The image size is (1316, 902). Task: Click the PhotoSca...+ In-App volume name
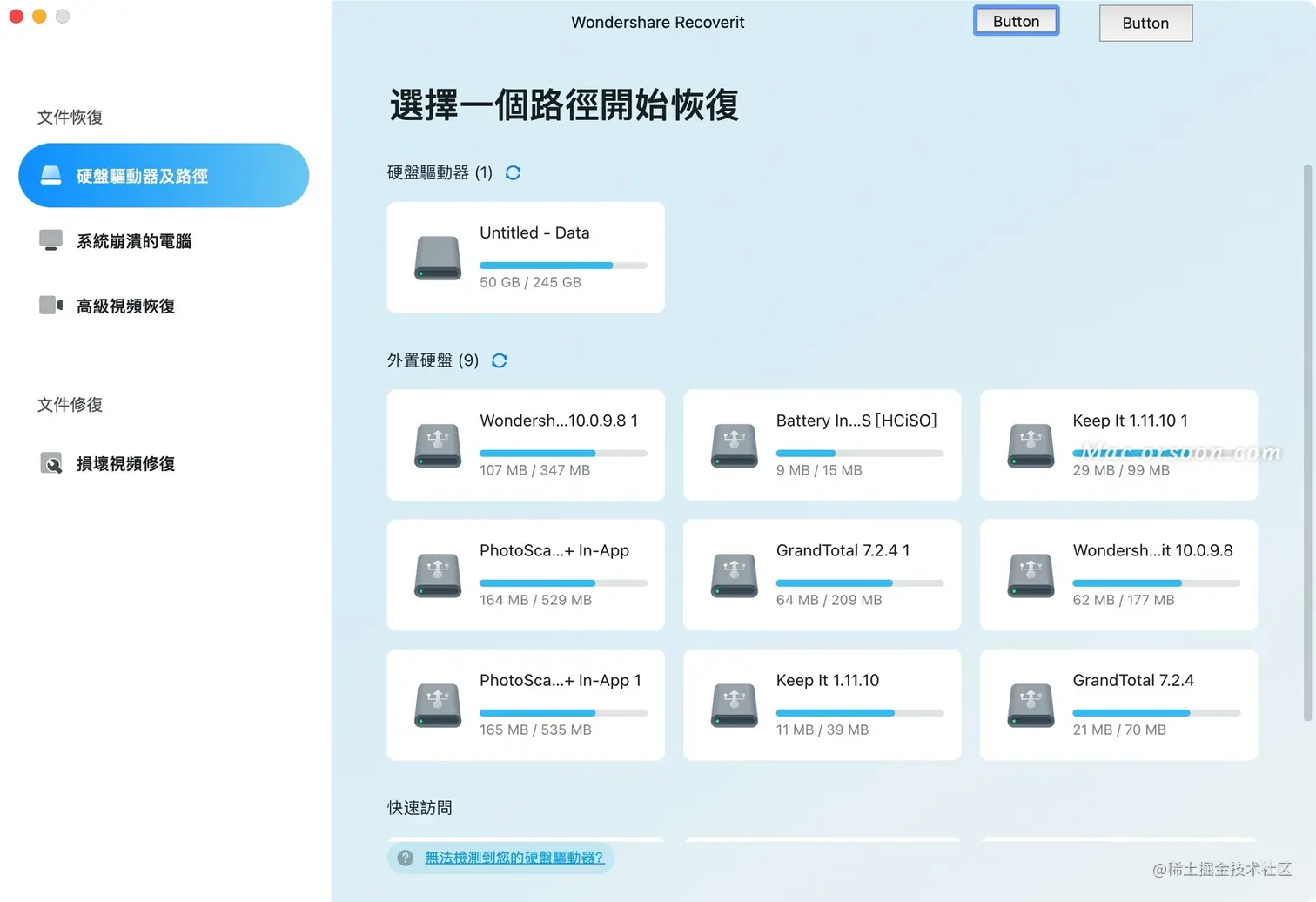[x=554, y=550]
